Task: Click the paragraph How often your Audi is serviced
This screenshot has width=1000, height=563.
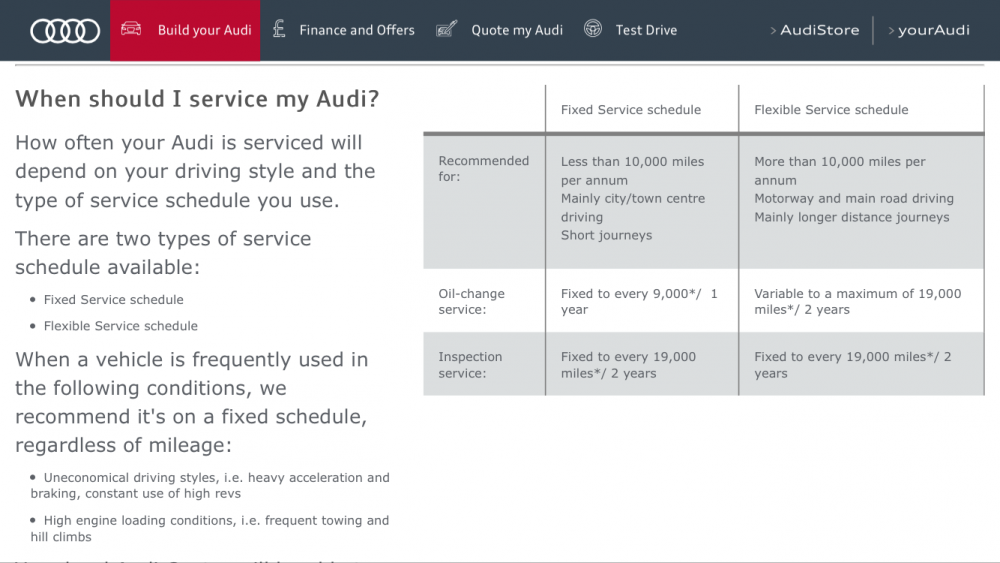Action: click(x=195, y=171)
